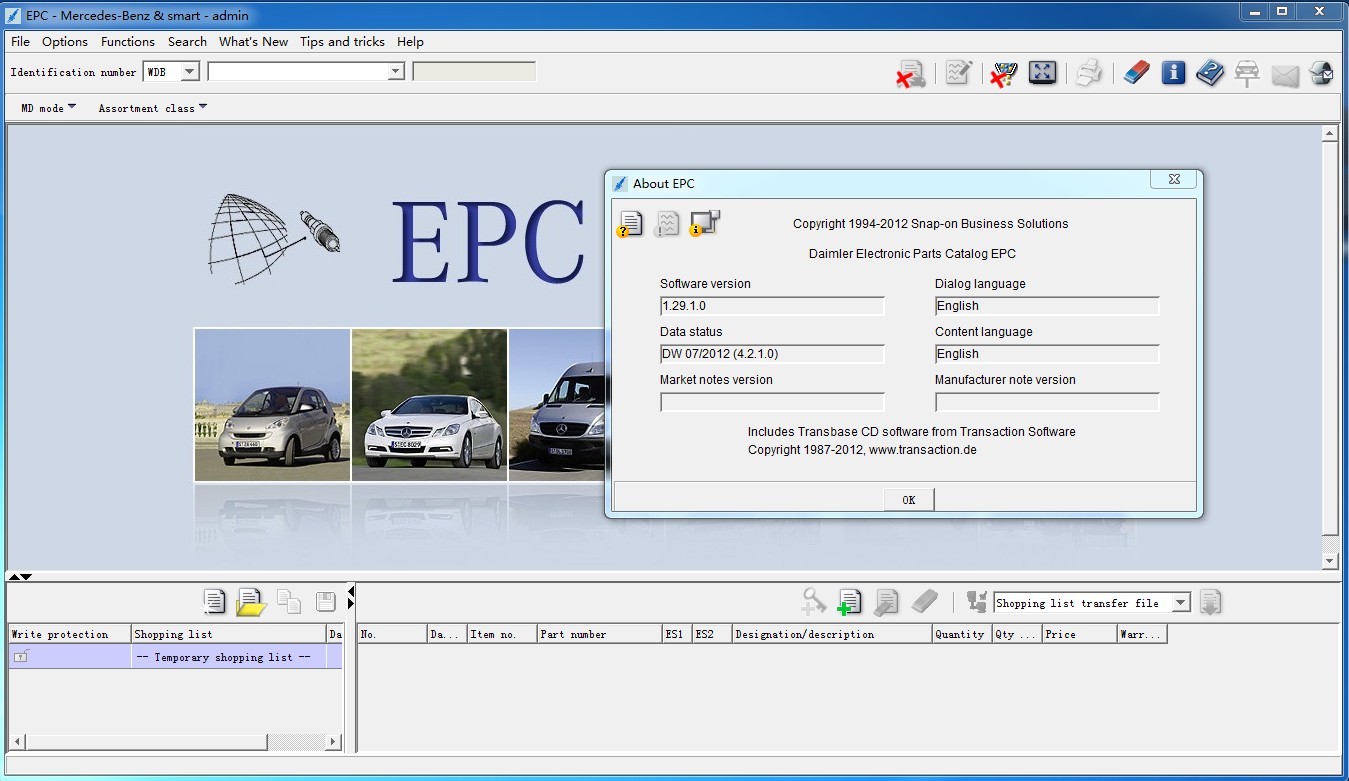Click the shopping list eraser icon
This screenshot has height=781, width=1349.
[925, 601]
